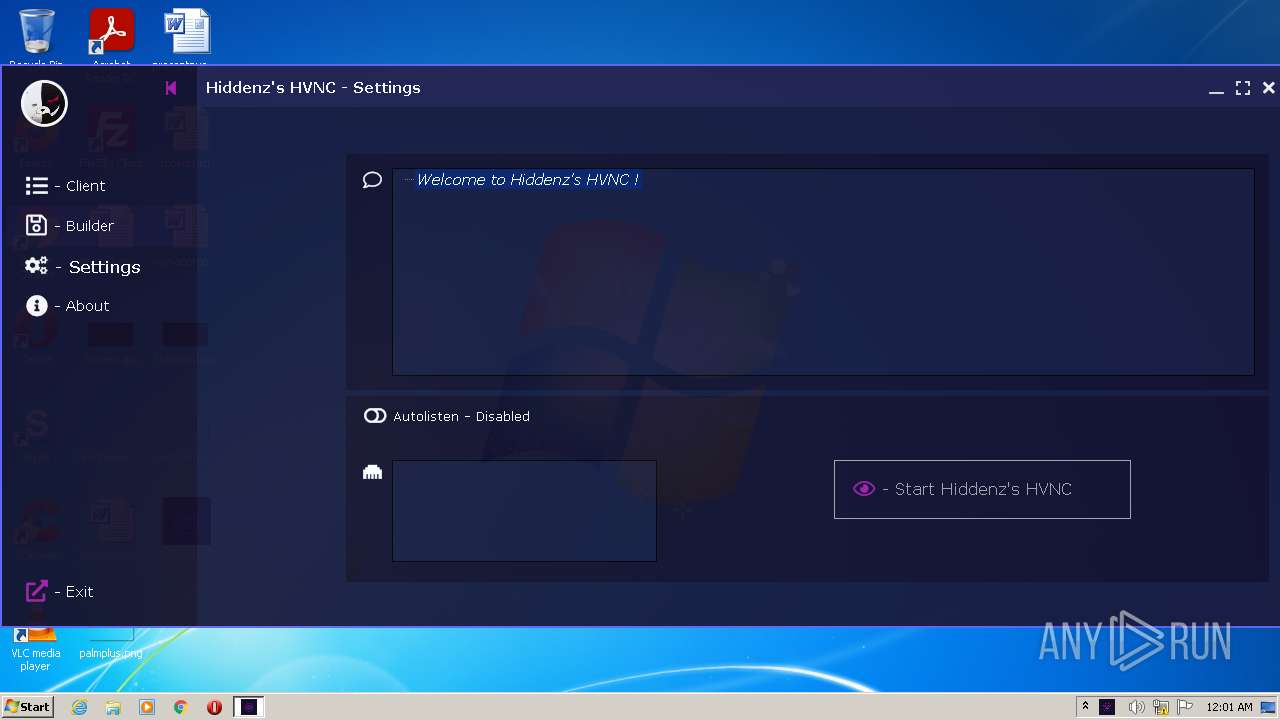The width and height of the screenshot is (1280, 720).
Task: Click the Show desktop monitor button in the tray
Action: 1268,707
